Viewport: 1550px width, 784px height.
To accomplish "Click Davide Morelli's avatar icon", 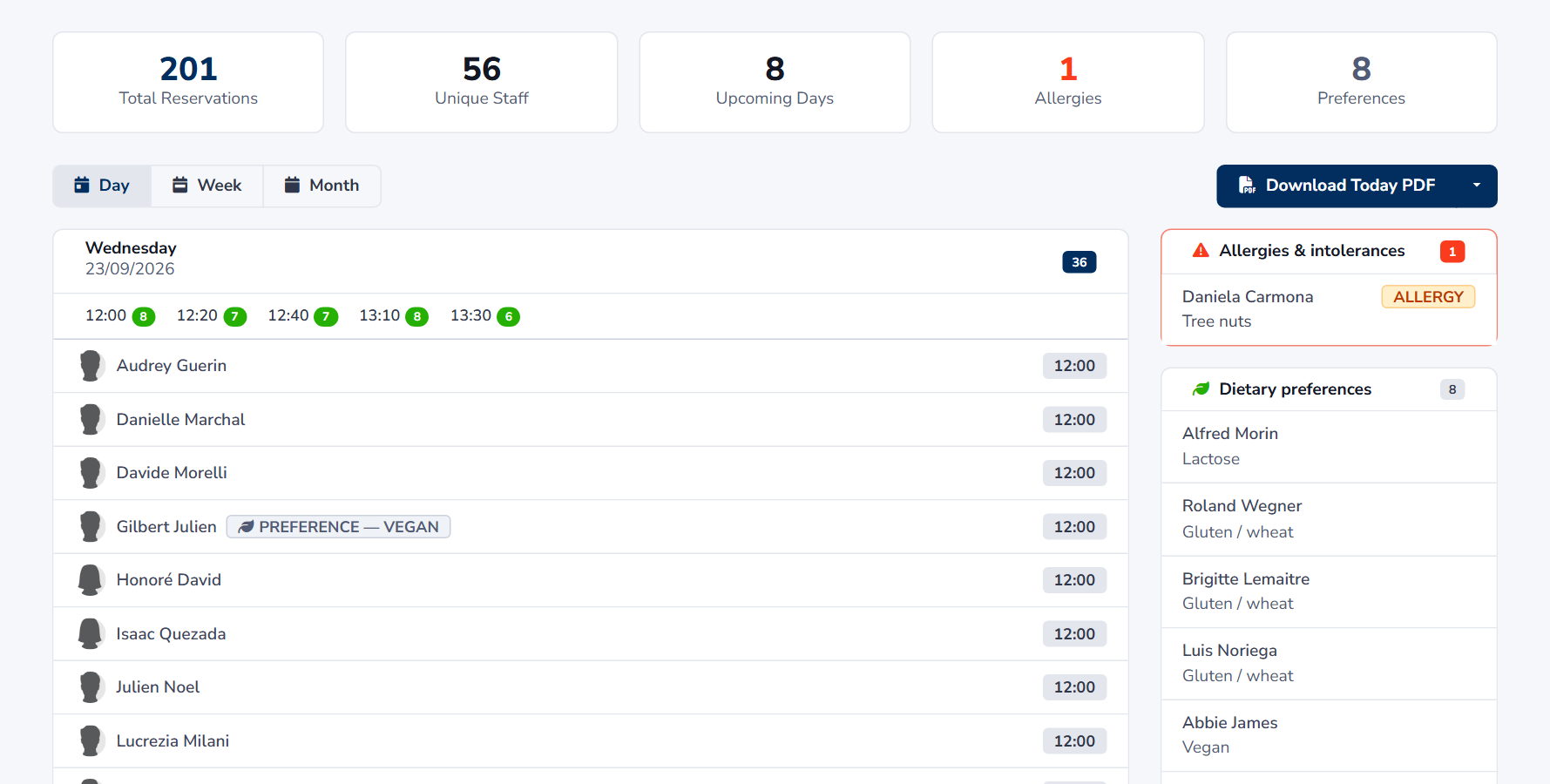I will pos(91,473).
